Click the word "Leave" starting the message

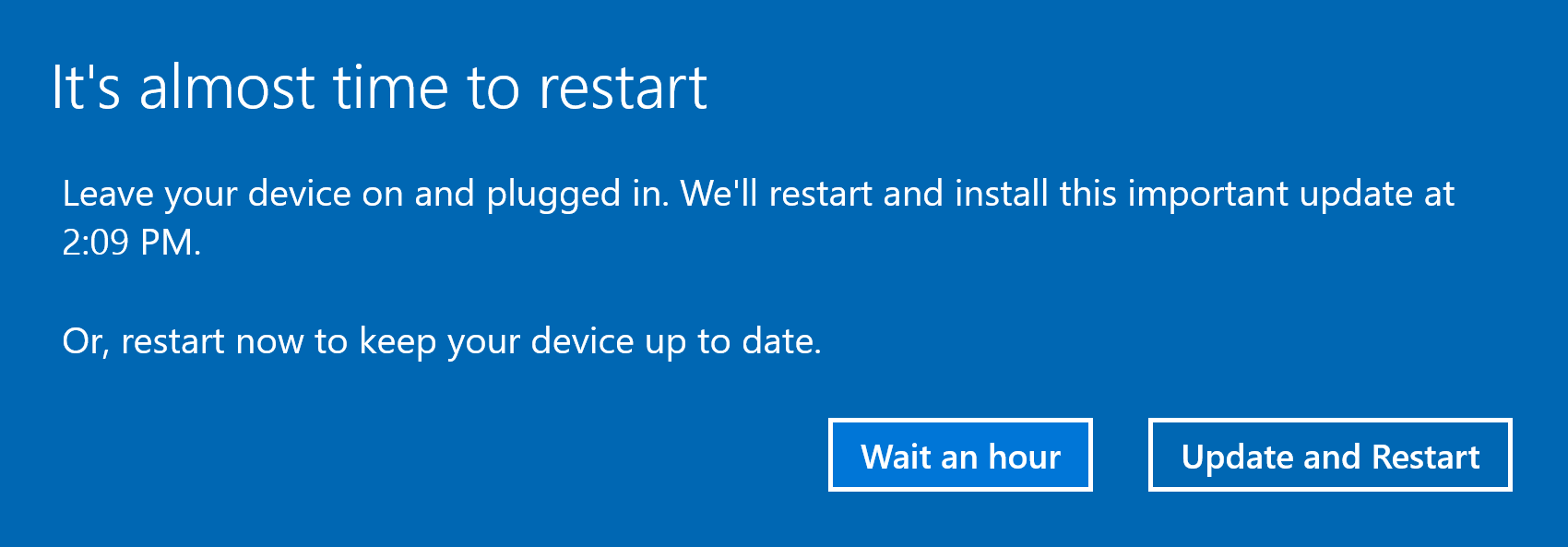[108, 195]
